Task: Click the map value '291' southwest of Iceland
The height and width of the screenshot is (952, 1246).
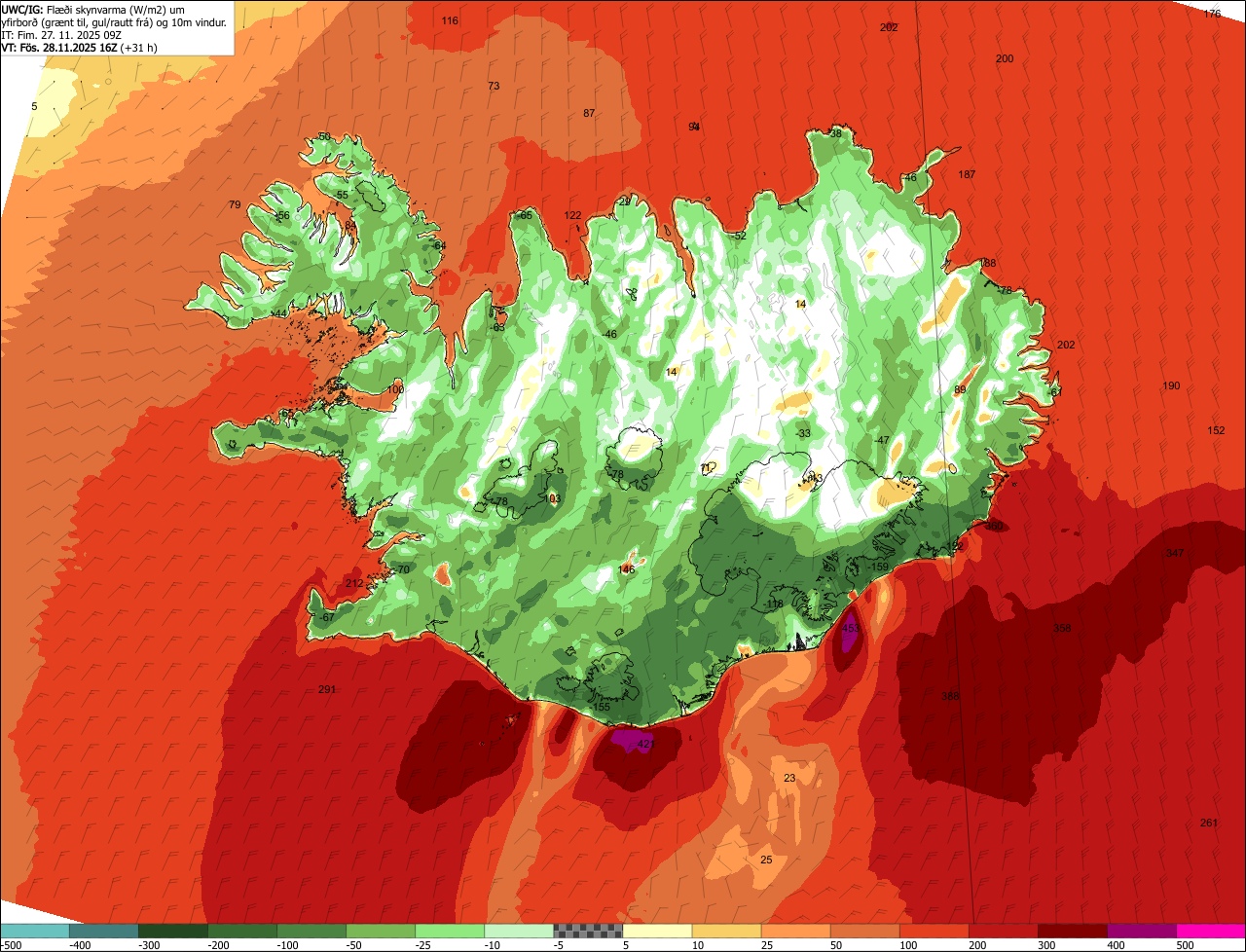Action: (x=327, y=690)
